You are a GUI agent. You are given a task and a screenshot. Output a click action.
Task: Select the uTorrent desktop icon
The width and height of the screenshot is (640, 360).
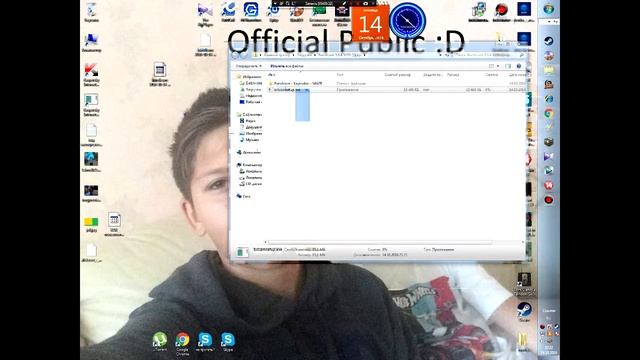pos(160,342)
